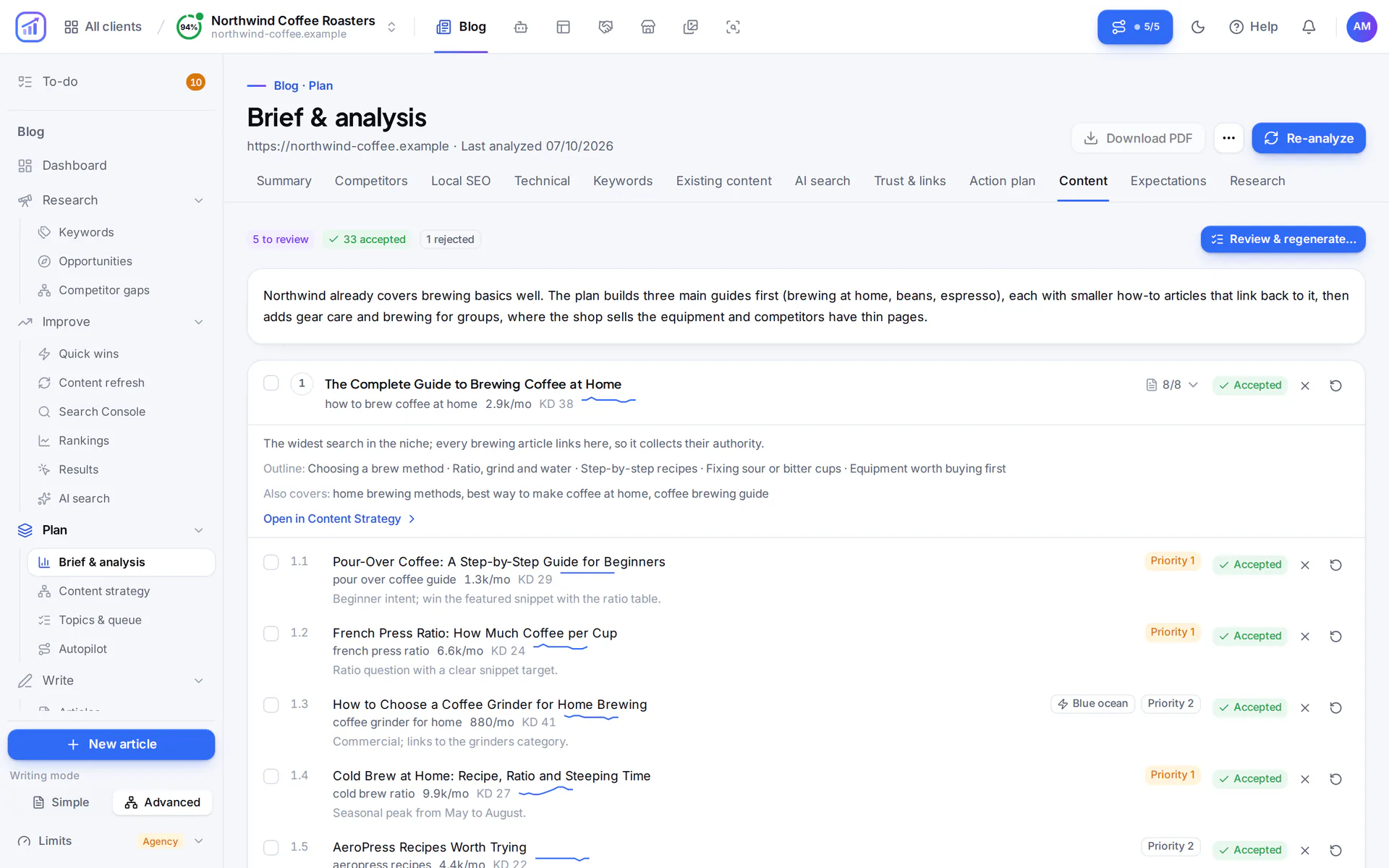Toggle dark mode moon icon
The height and width of the screenshot is (868, 1389).
coord(1198,27)
